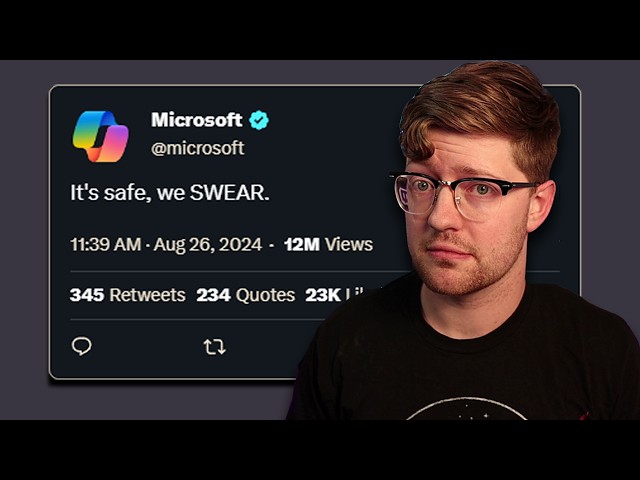Click the Copilot logo profile avatar
This screenshot has width=640, height=480.
pos(100,136)
